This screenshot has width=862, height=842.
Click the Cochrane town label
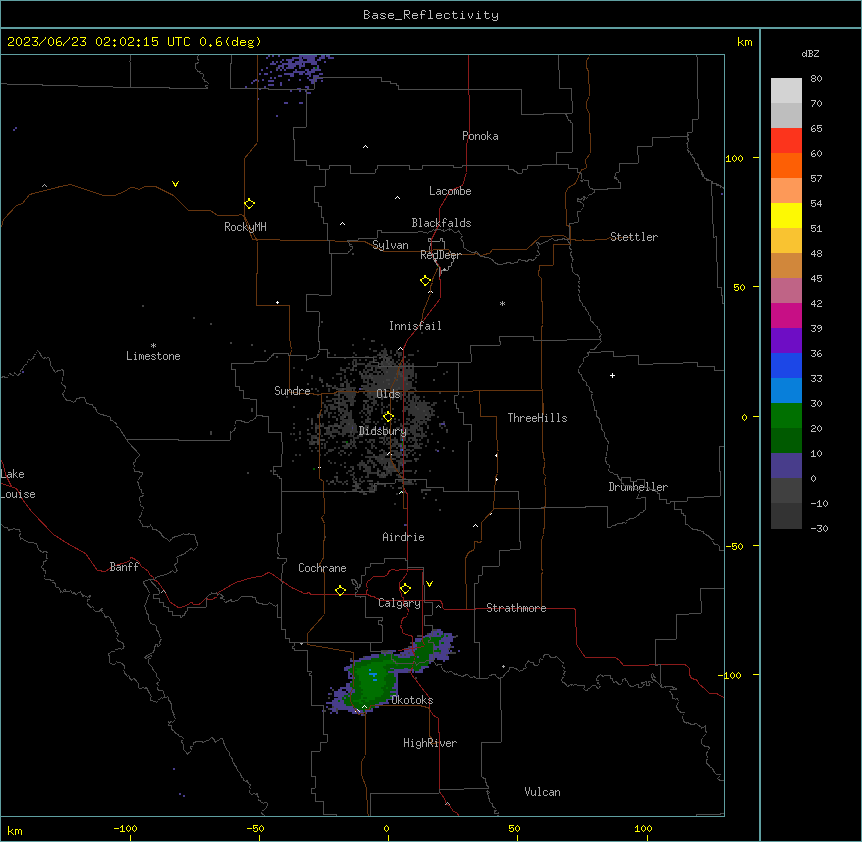(x=322, y=568)
